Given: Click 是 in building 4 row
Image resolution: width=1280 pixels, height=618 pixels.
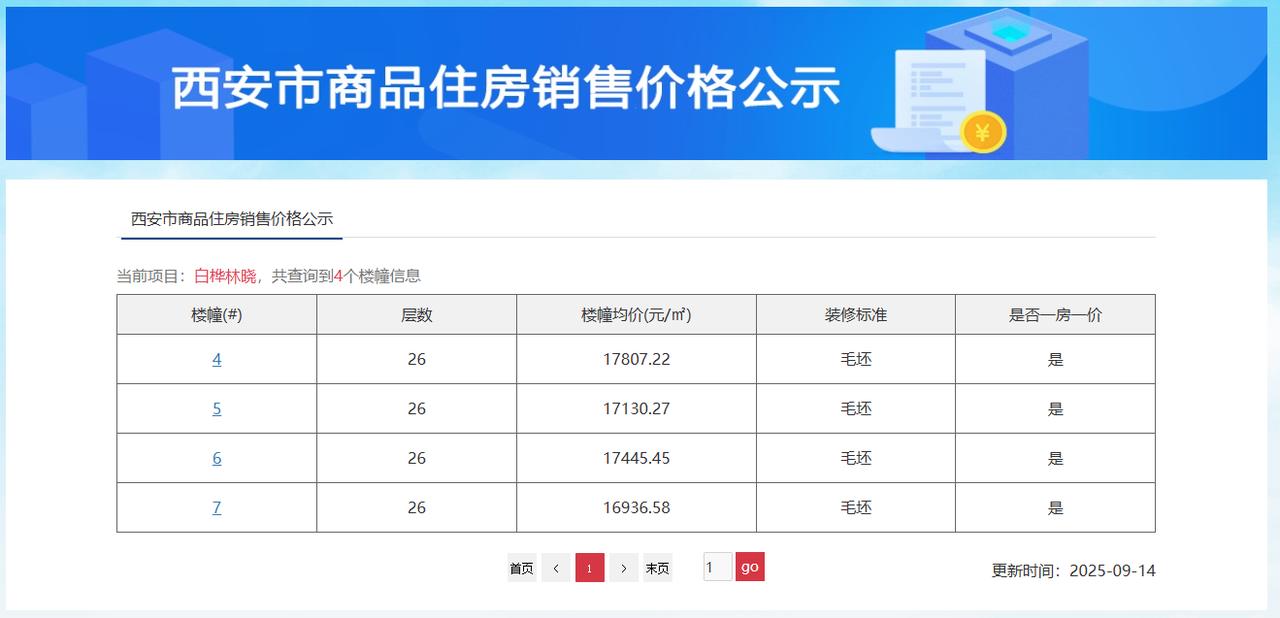Looking at the screenshot, I should tap(1056, 359).
